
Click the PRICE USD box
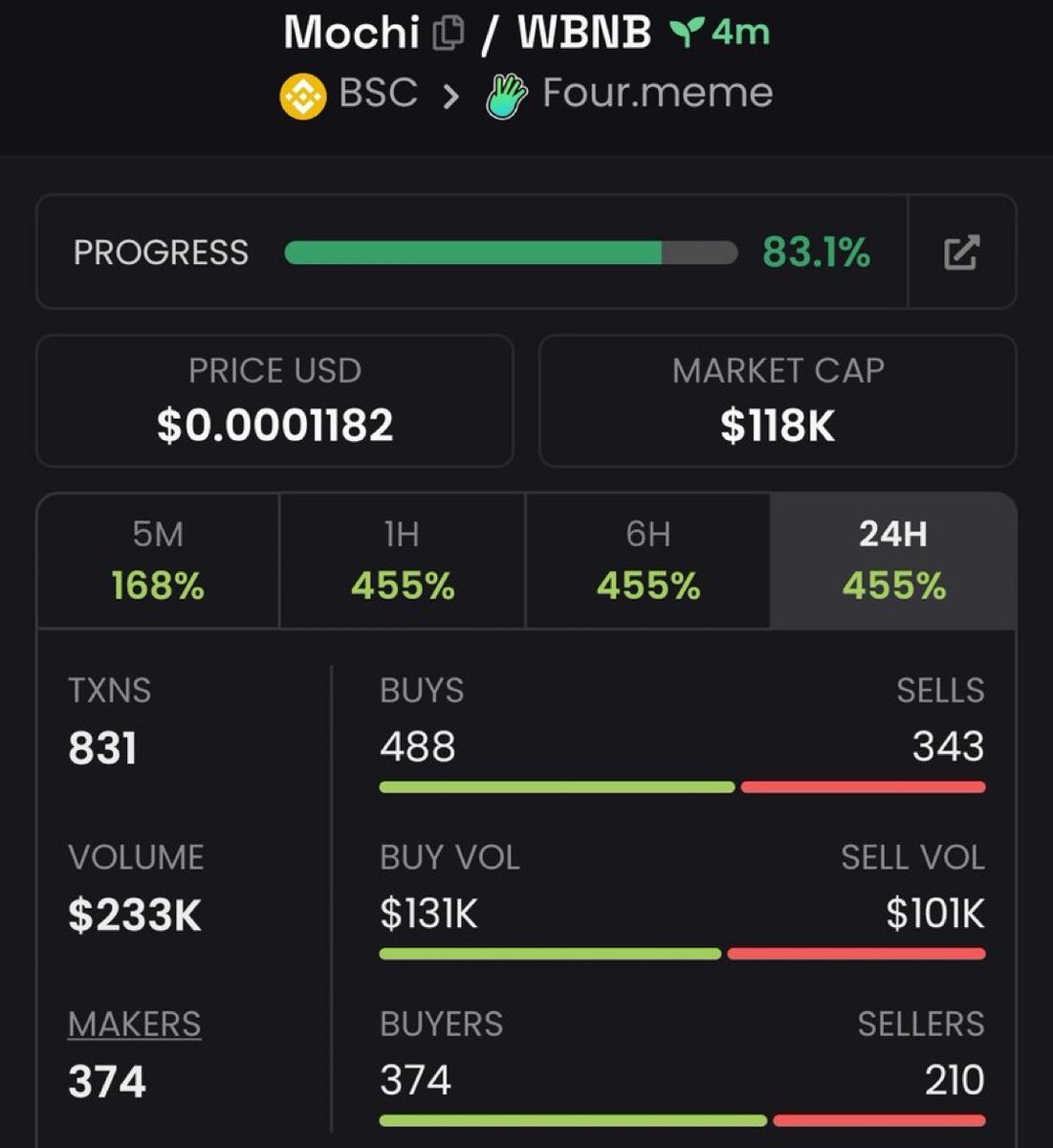click(x=274, y=401)
